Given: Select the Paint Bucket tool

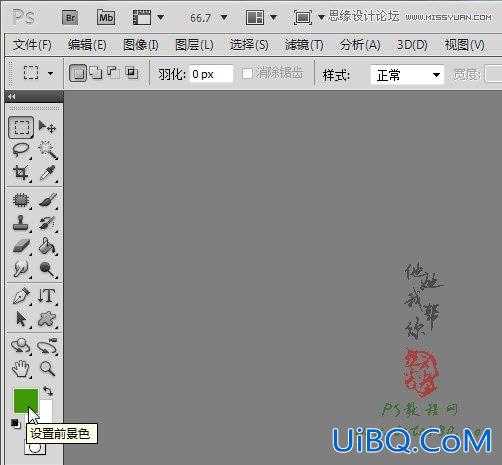Looking at the screenshot, I should tap(47, 246).
